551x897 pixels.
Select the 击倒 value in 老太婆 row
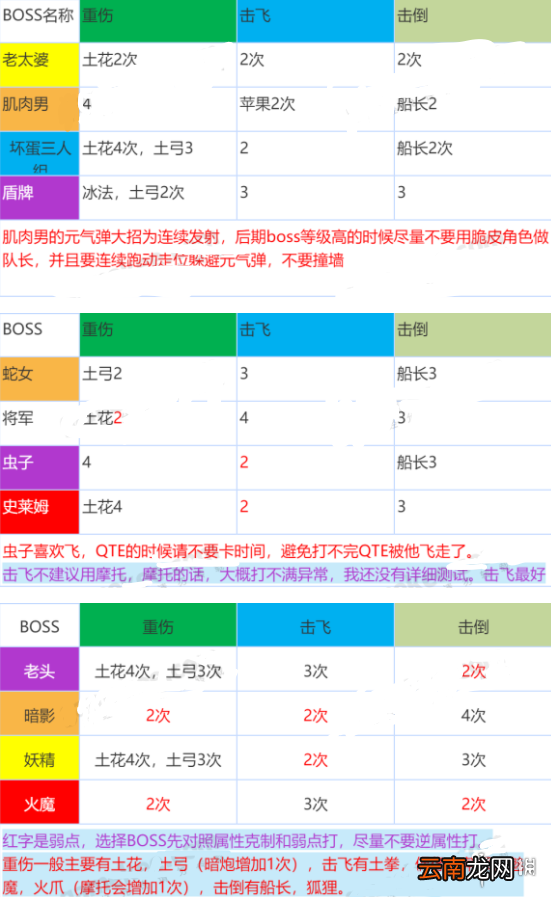tap(410, 60)
